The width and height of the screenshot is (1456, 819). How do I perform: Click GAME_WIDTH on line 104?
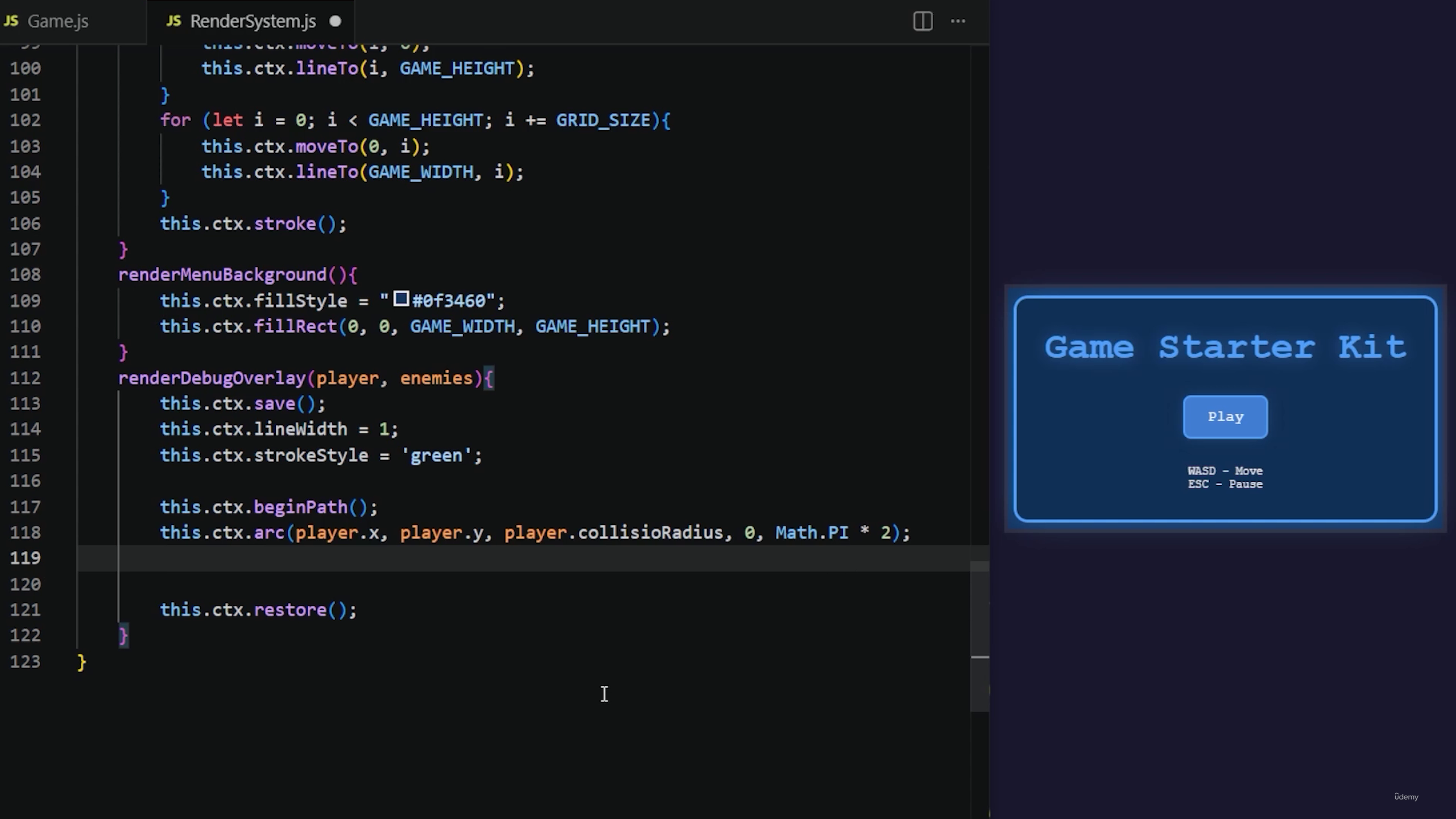pos(420,172)
